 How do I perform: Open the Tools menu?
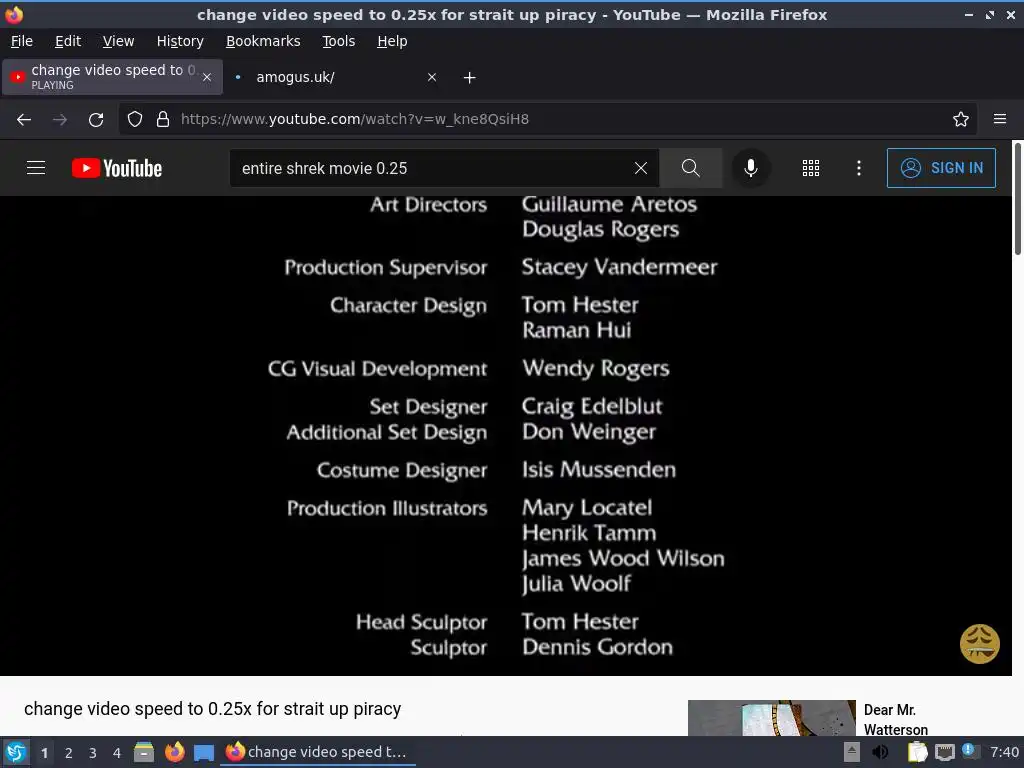[338, 41]
